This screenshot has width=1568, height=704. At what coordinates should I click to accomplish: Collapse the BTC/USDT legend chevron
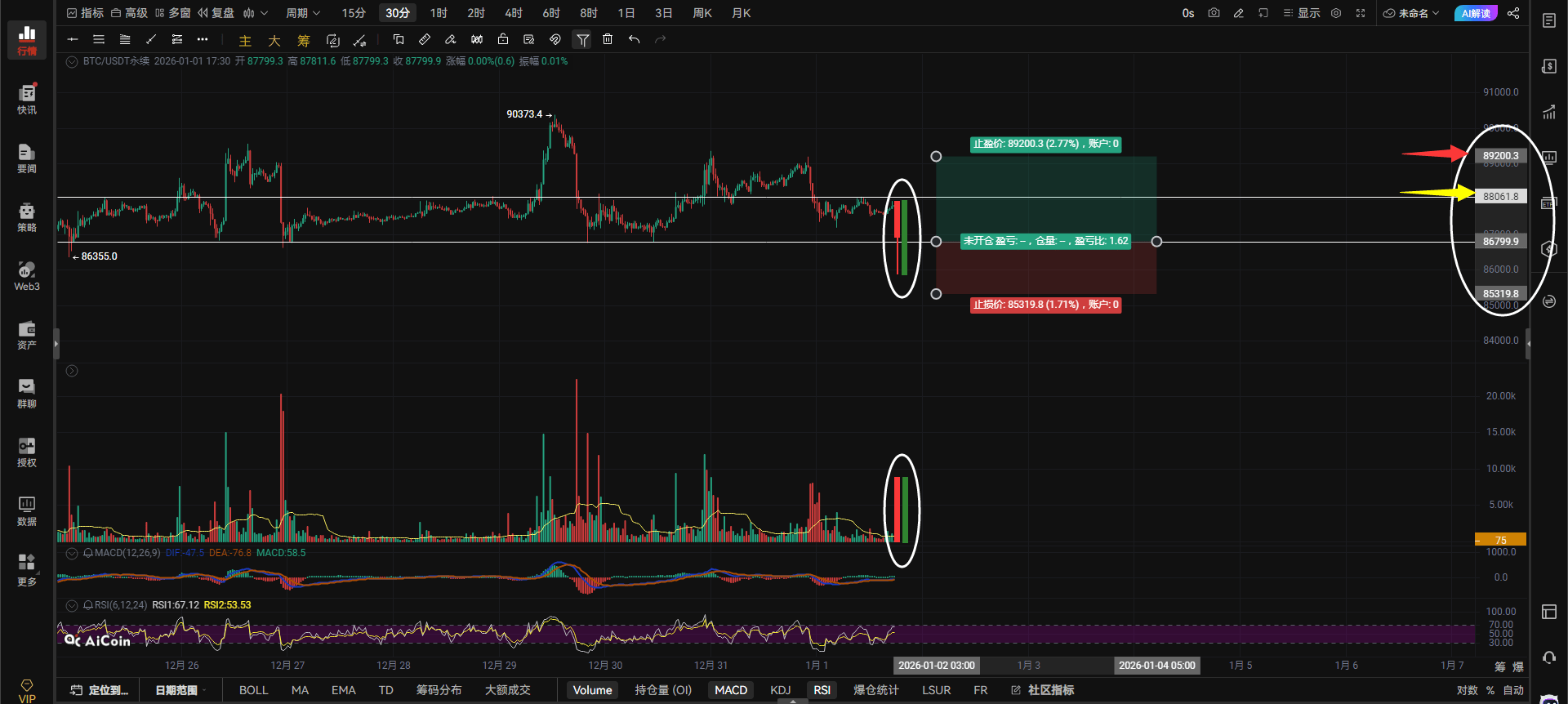point(72,61)
